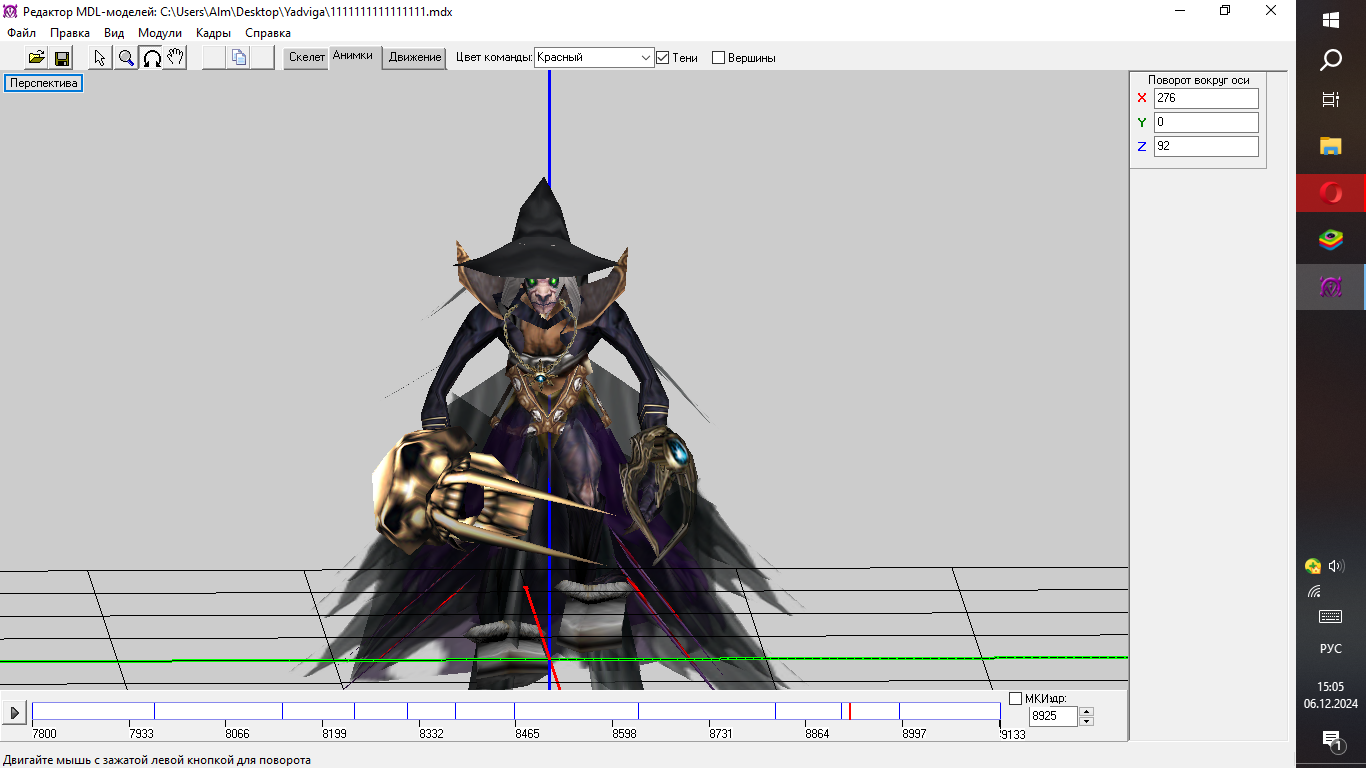Image resolution: width=1366 pixels, height=768 pixels.
Task: Click the current frame number field 8925
Action: 1054,716
